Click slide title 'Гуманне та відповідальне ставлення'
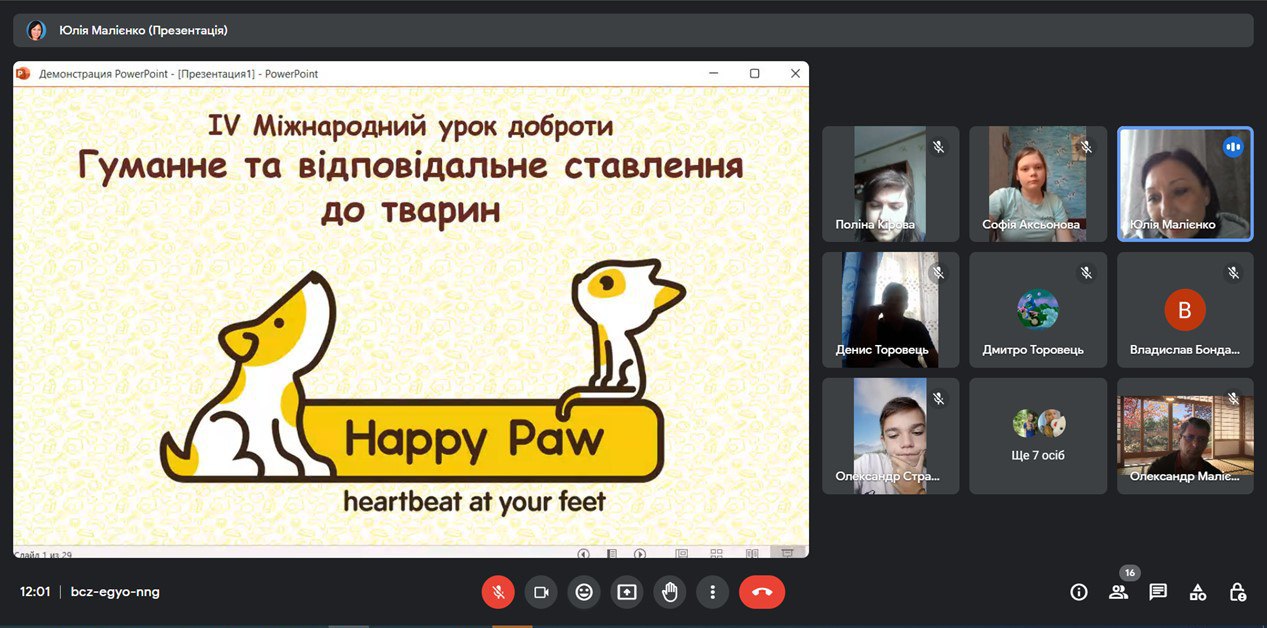The image size is (1267, 628). [411, 166]
